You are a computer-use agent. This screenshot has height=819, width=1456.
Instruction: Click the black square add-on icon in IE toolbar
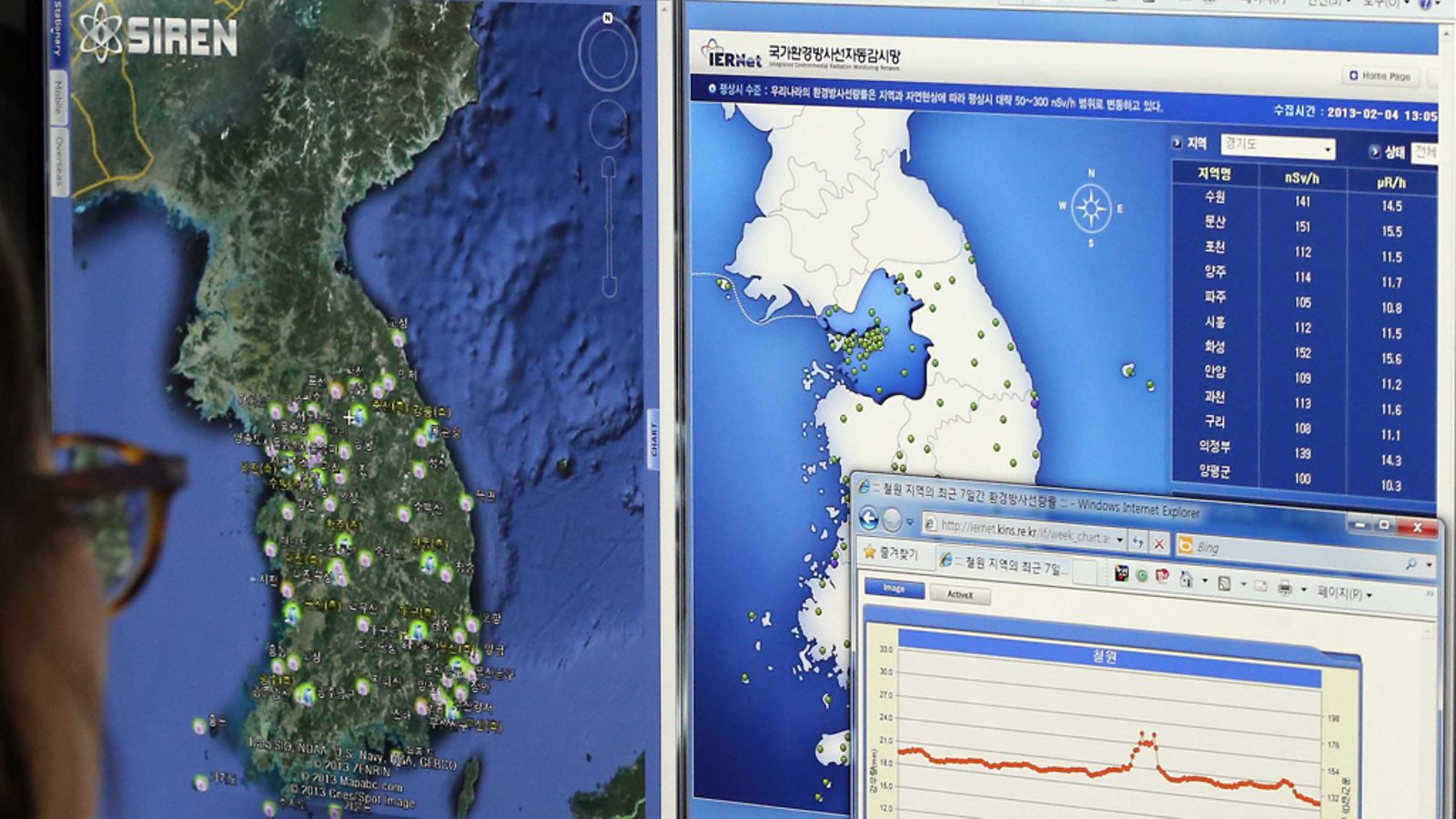click(1122, 573)
